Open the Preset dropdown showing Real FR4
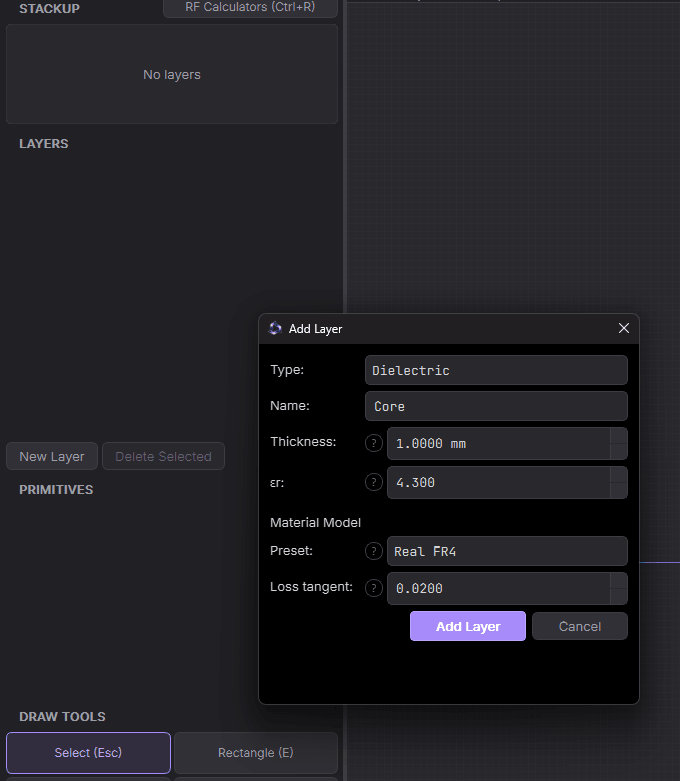The height and width of the screenshot is (781, 680). pyautogui.click(x=507, y=551)
